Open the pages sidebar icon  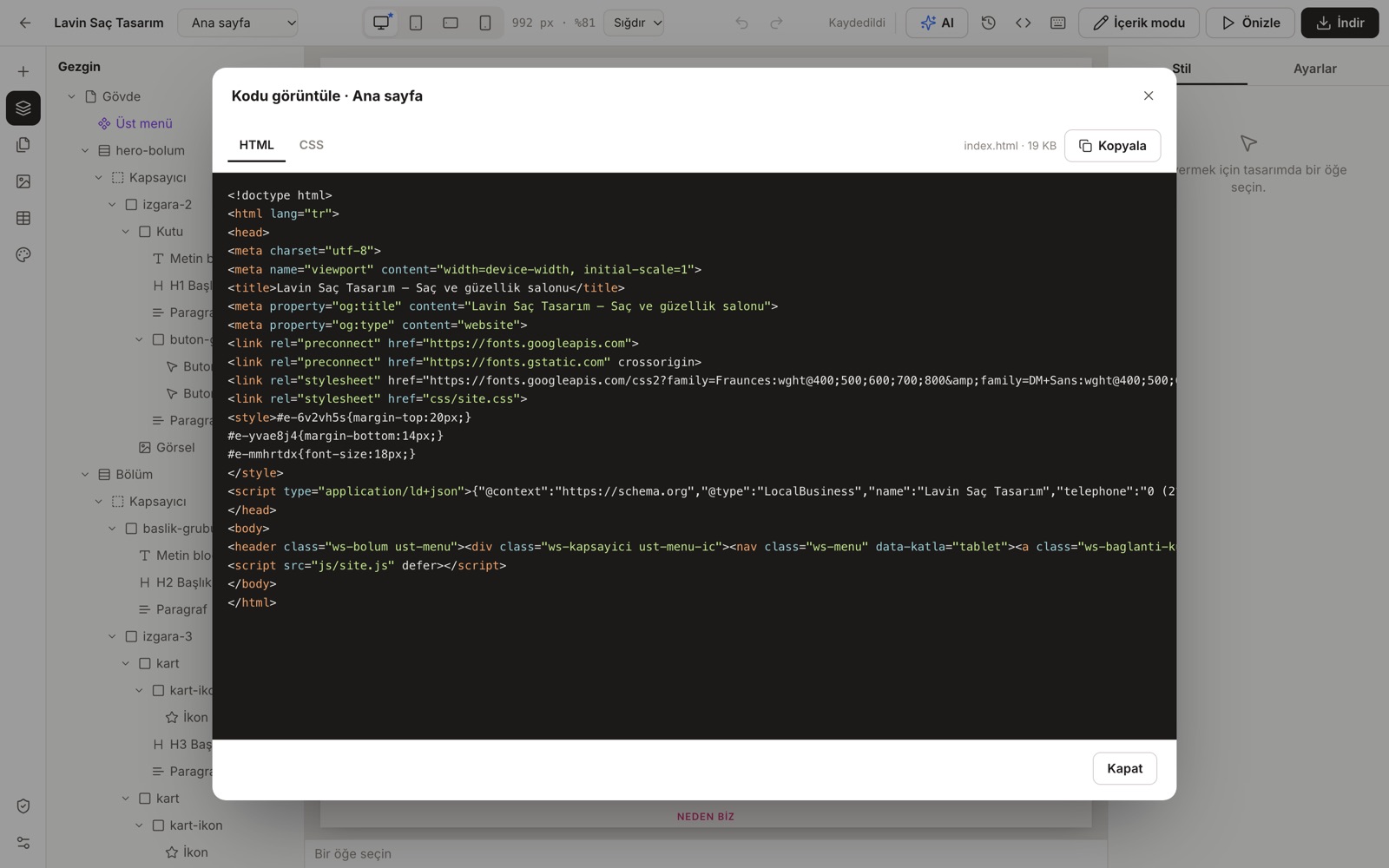[23, 145]
